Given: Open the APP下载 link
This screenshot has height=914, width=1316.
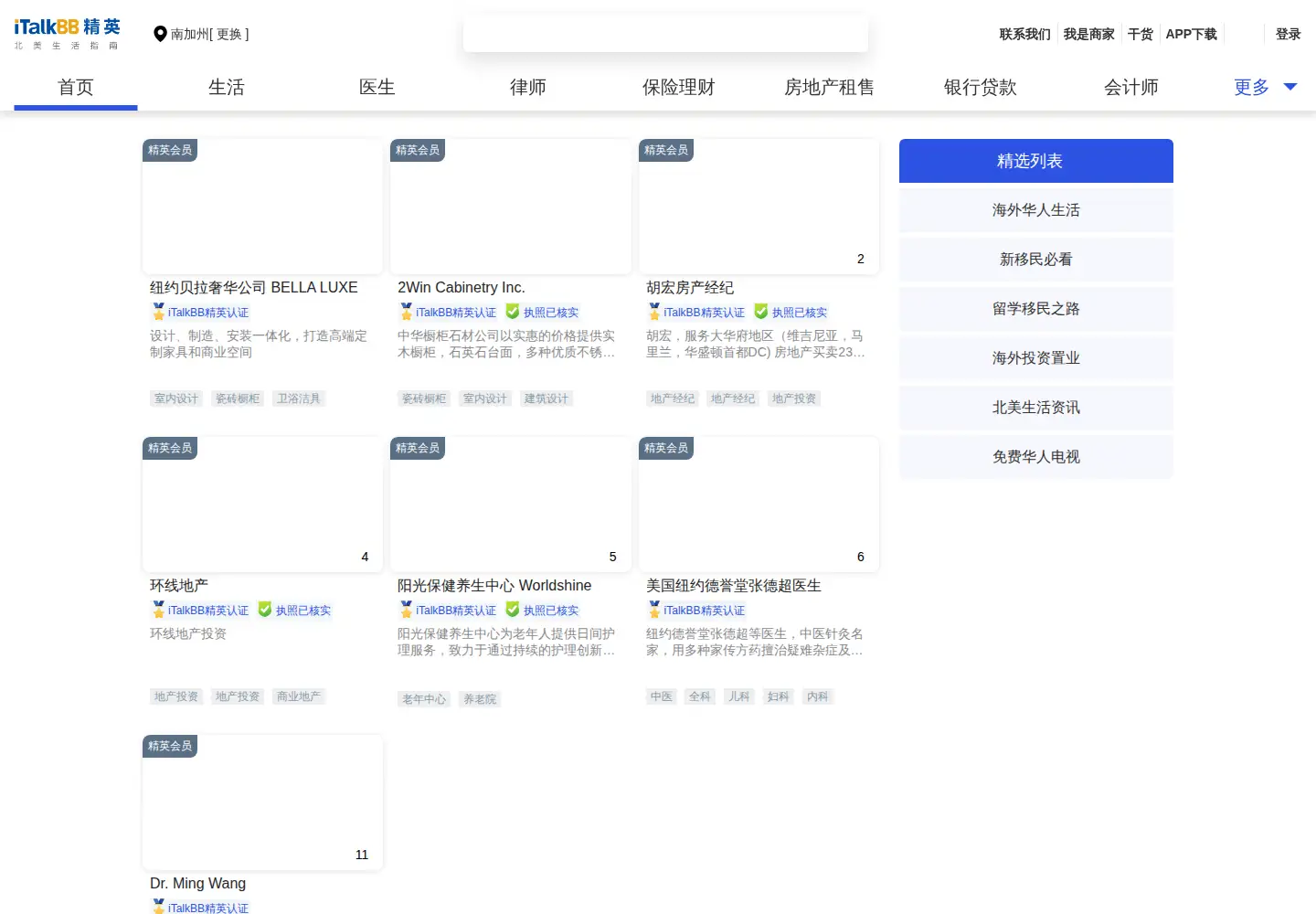Looking at the screenshot, I should tap(1191, 34).
